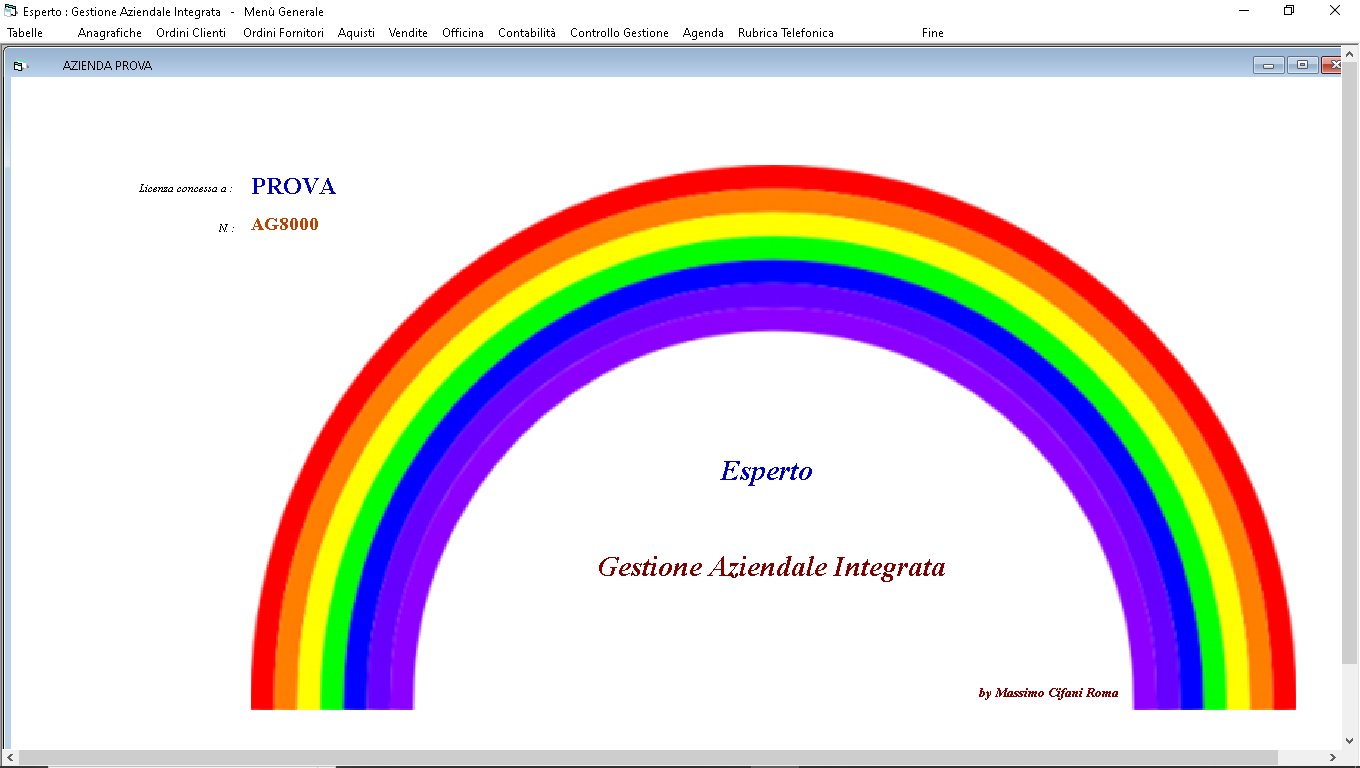Minimize the AZIENDA PROVA child window
Viewport: 1360px width, 768px height.
tap(1268, 65)
